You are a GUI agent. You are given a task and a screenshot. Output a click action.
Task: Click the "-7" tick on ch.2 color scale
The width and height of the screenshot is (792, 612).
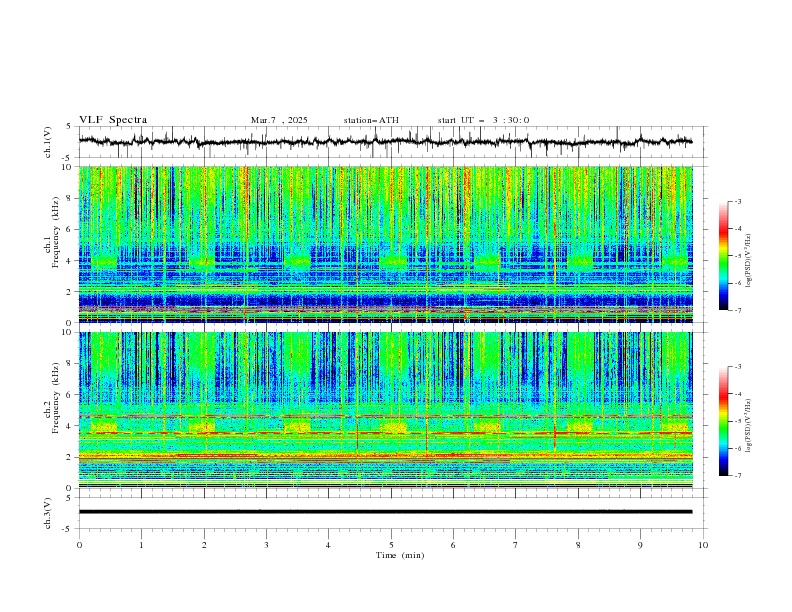tap(738, 475)
